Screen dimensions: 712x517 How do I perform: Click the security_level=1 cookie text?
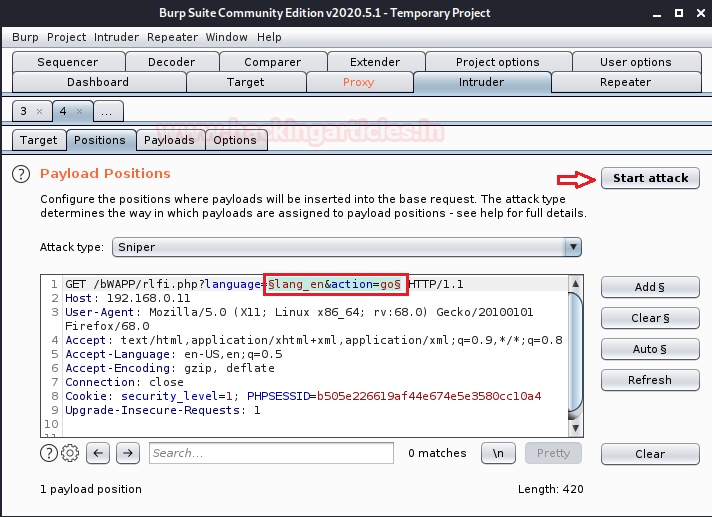[177, 396]
